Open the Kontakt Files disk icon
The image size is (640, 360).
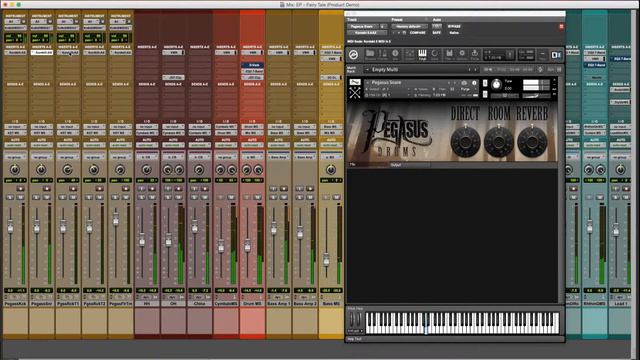click(449, 54)
